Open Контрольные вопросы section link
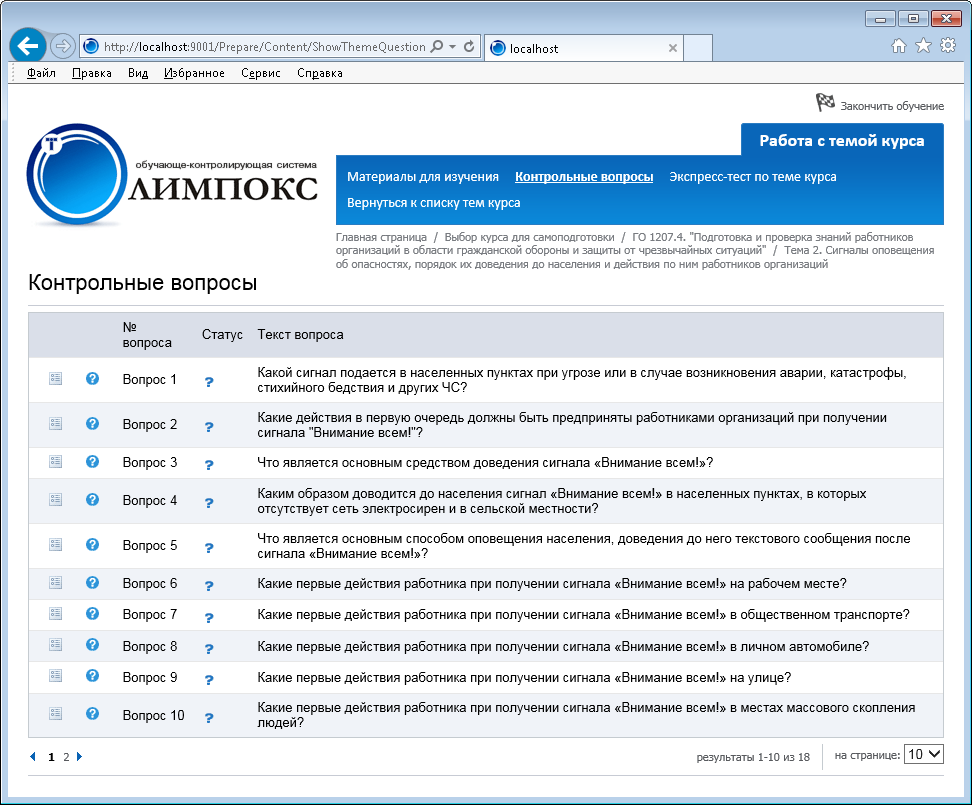 (x=584, y=177)
